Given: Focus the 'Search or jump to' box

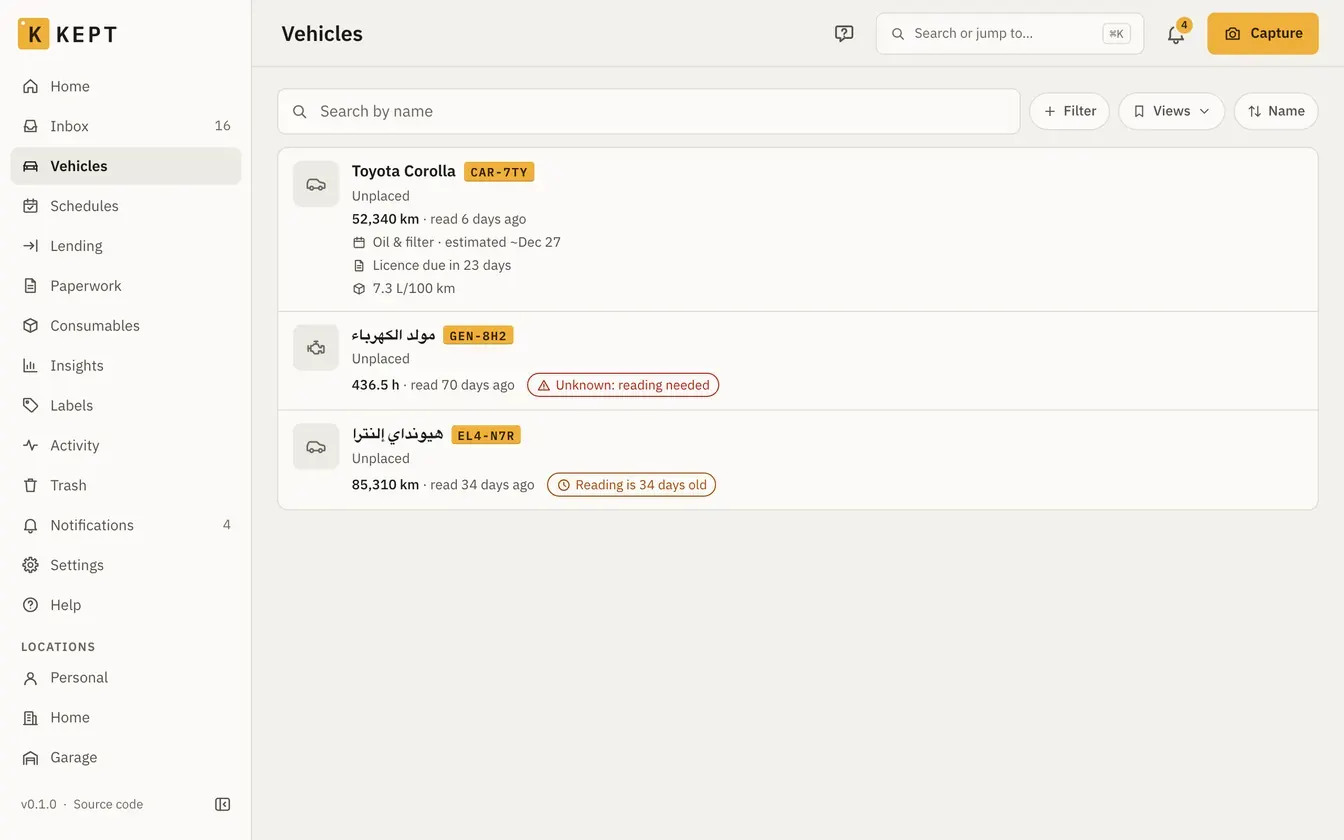Looking at the screenshot, I should pyautogui.click(x=1010, y=34).
